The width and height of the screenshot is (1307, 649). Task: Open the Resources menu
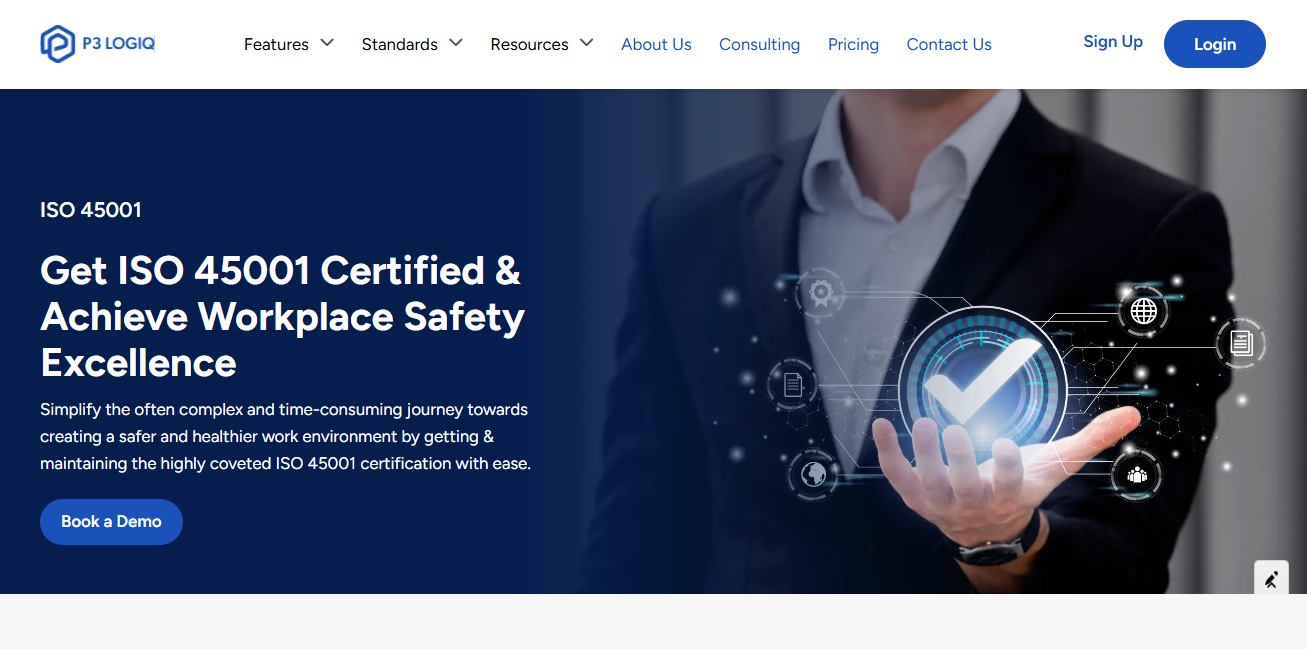point(529,44)
